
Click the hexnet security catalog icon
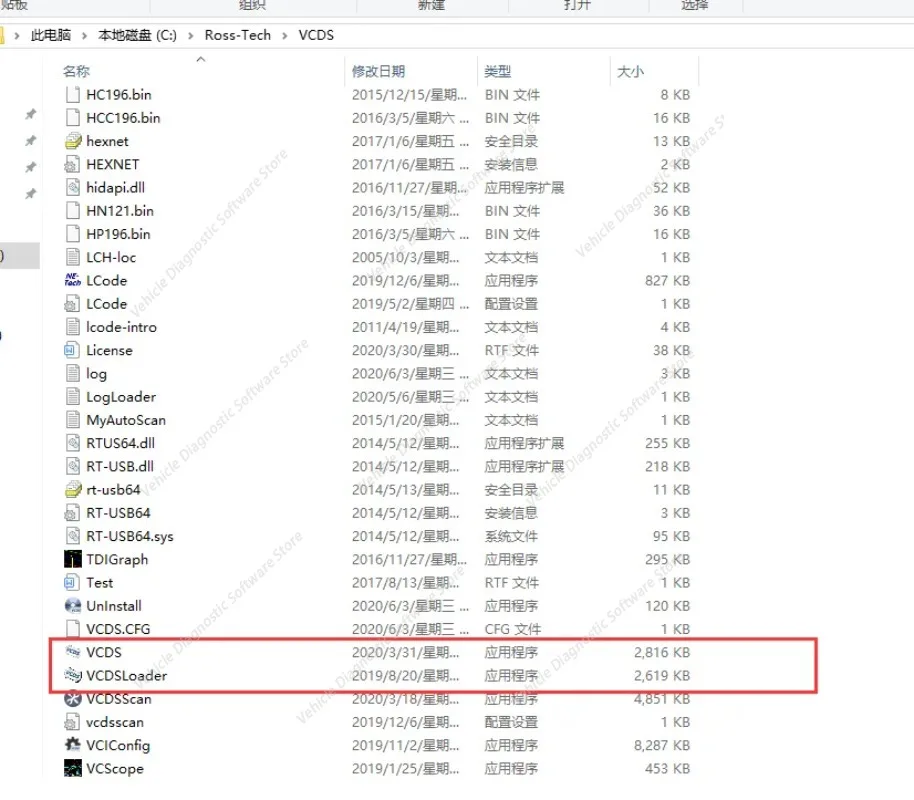pyautogui.click(x=73, y=141)
